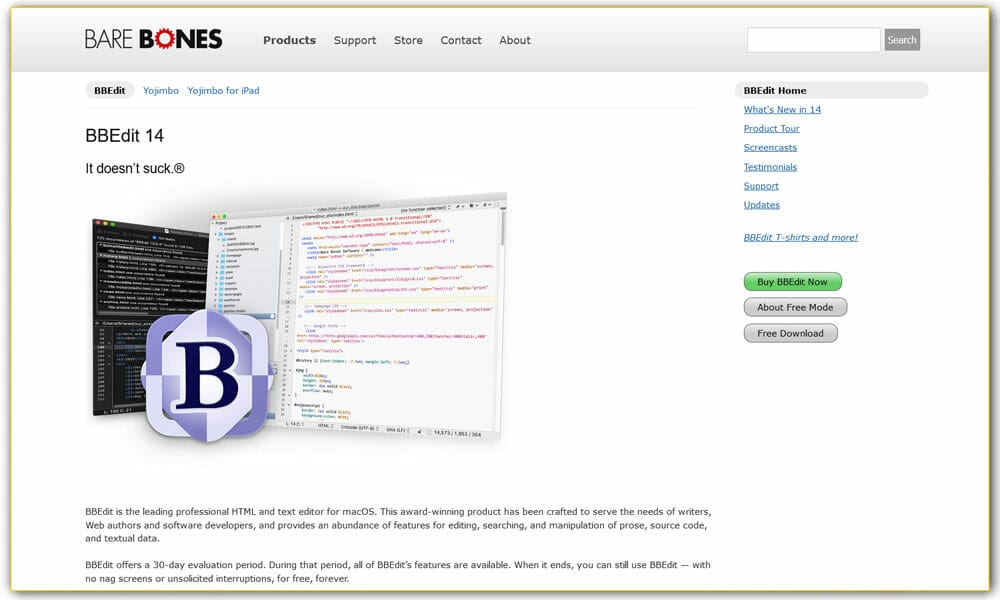Open the Products menu
The width and height of the screenshot is (1000, 600).
click(289, 41)
